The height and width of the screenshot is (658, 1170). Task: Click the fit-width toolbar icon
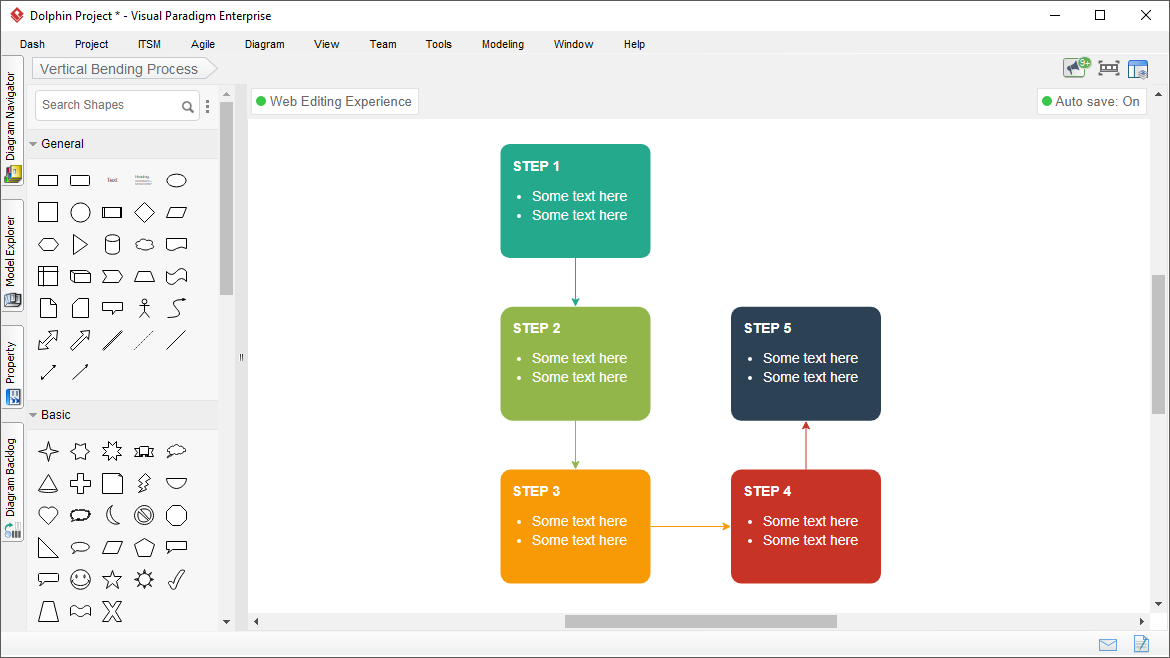1109,69
